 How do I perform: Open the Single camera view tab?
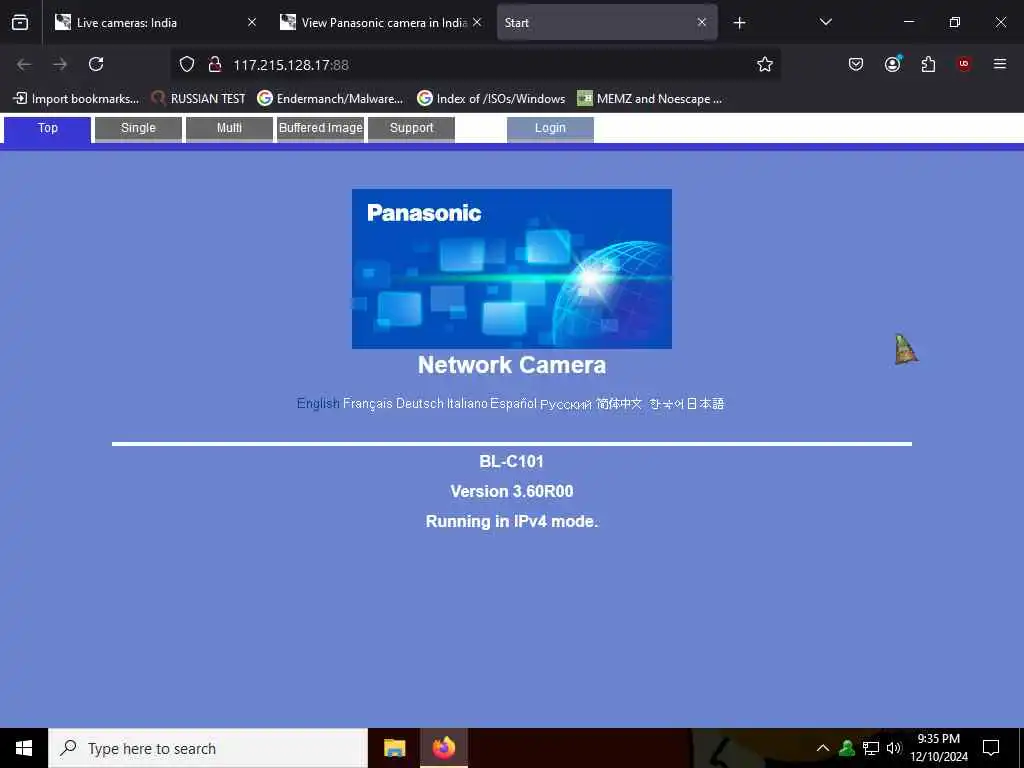click(x=138, y=129)
